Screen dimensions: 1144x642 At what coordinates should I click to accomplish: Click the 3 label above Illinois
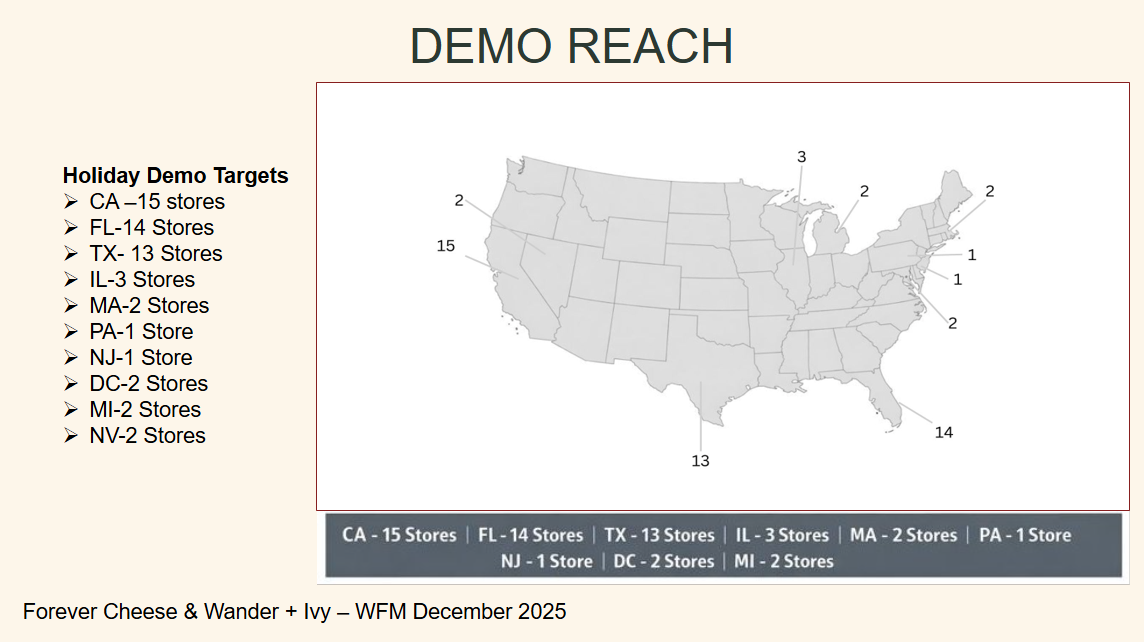click(x=801, y=157)
